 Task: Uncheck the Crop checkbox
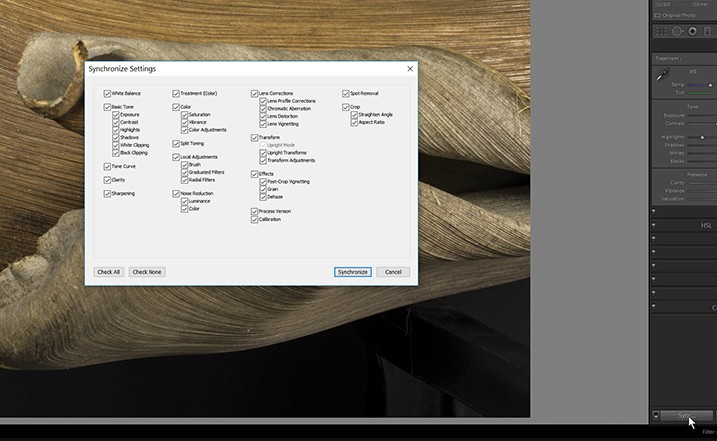pos(346,107)
